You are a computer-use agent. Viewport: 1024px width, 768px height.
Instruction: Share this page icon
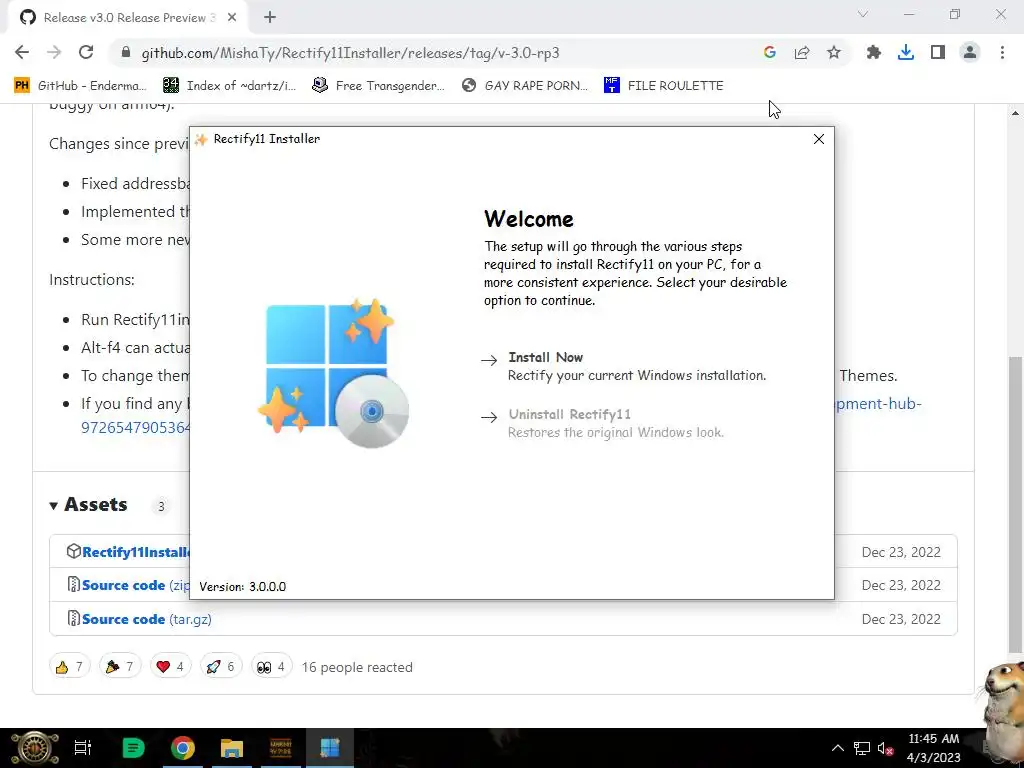(801, 53)
